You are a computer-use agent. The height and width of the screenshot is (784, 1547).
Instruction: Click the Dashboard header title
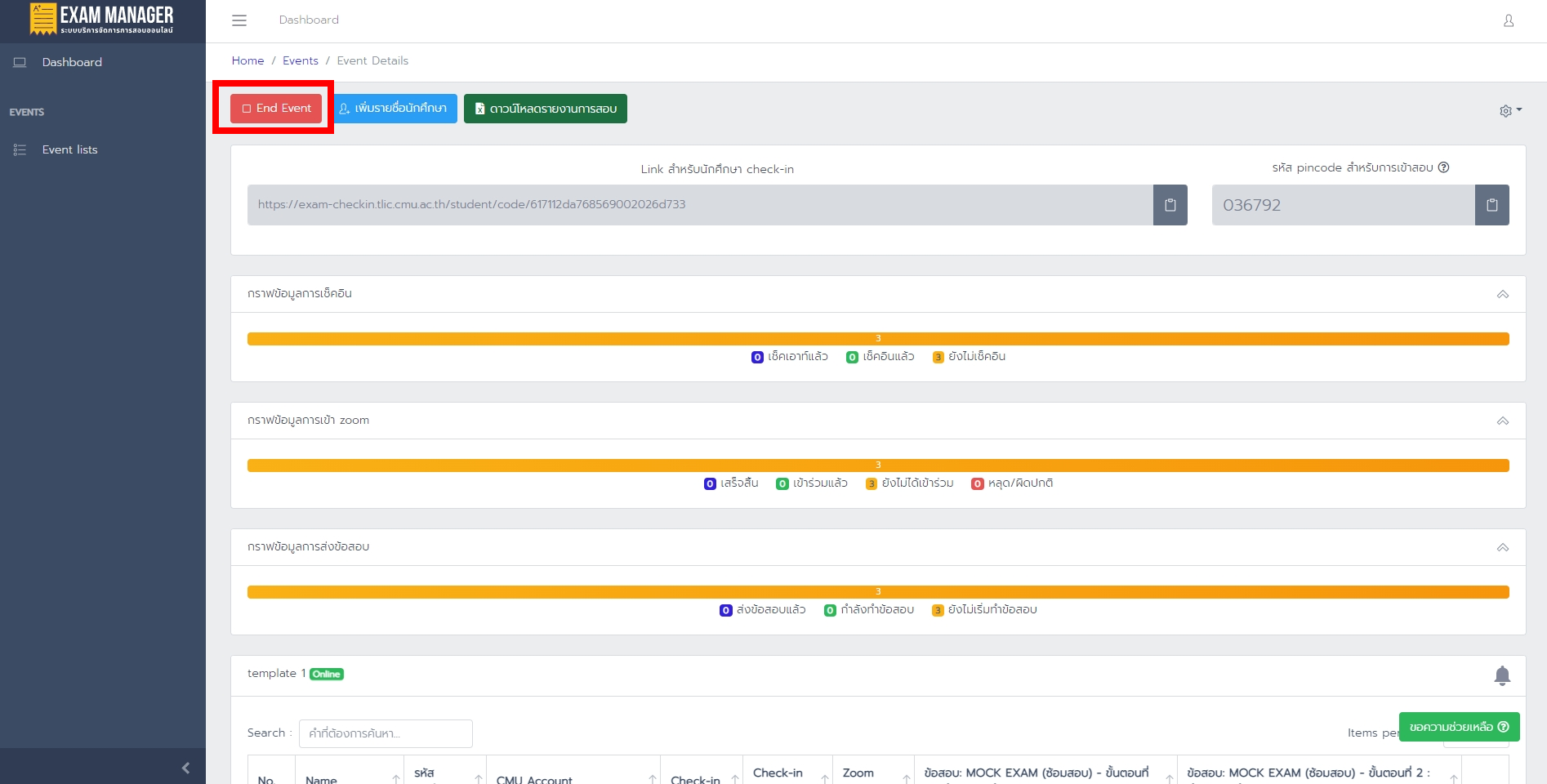pos(309,20)
